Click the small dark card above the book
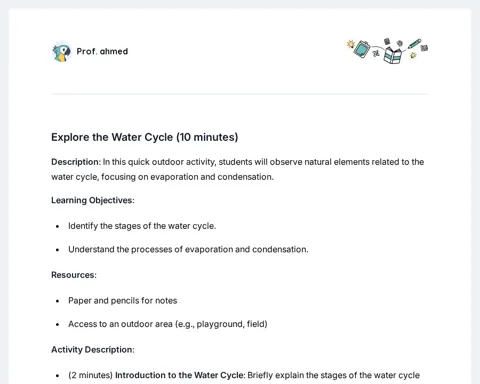 387,41
